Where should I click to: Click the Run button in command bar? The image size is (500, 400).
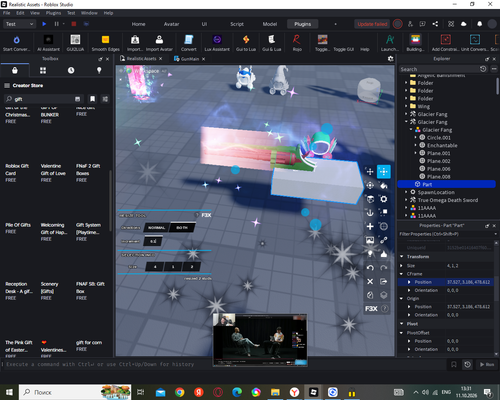tap(487, 364)
